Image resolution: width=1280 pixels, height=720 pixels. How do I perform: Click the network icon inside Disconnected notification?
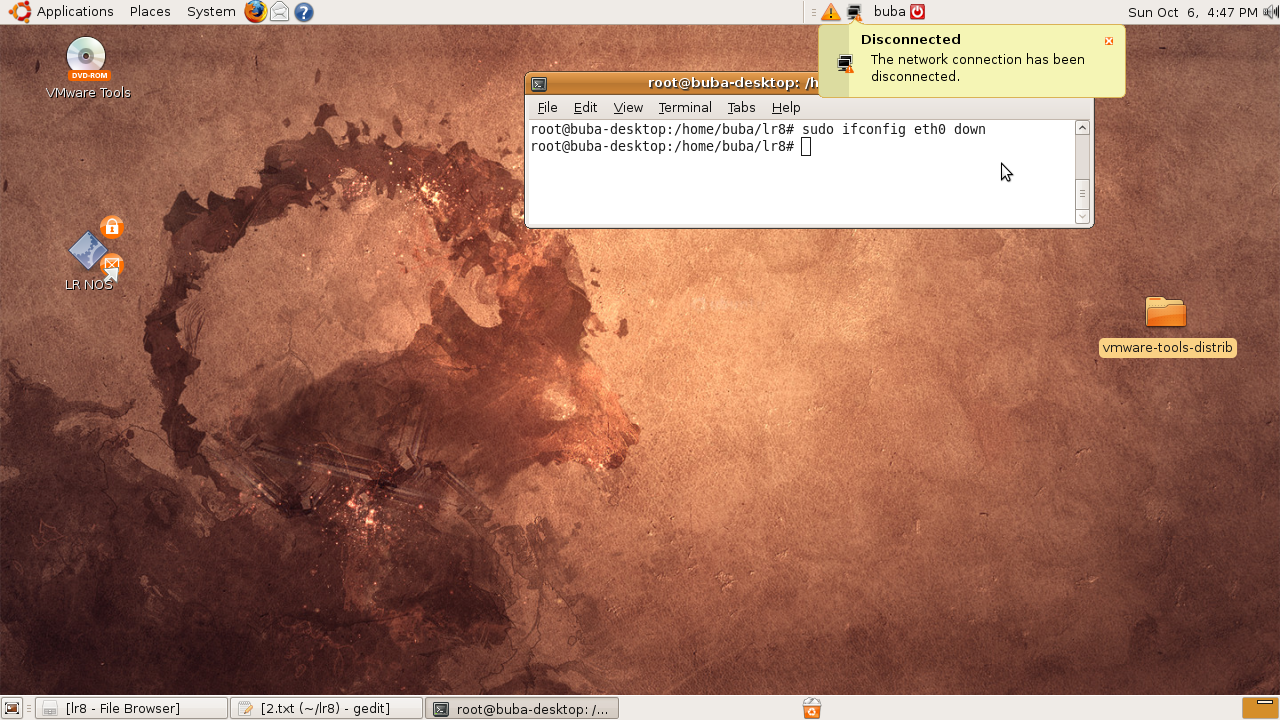(846, 64)
